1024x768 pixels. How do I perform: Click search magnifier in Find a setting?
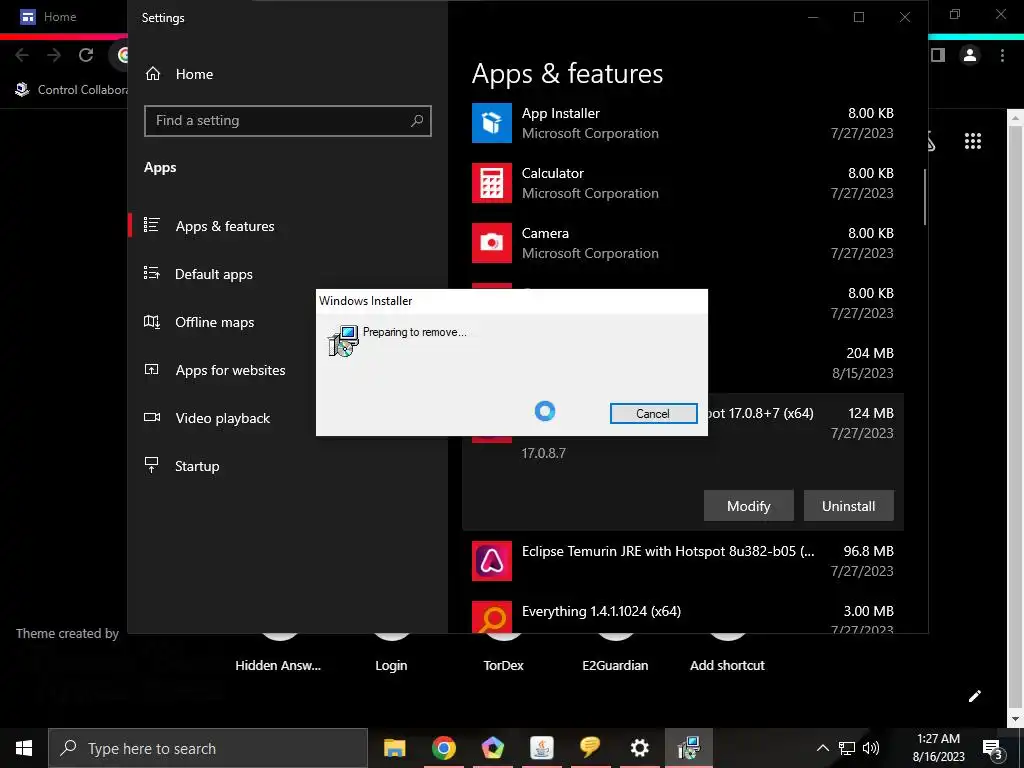[x=417, y=121]
